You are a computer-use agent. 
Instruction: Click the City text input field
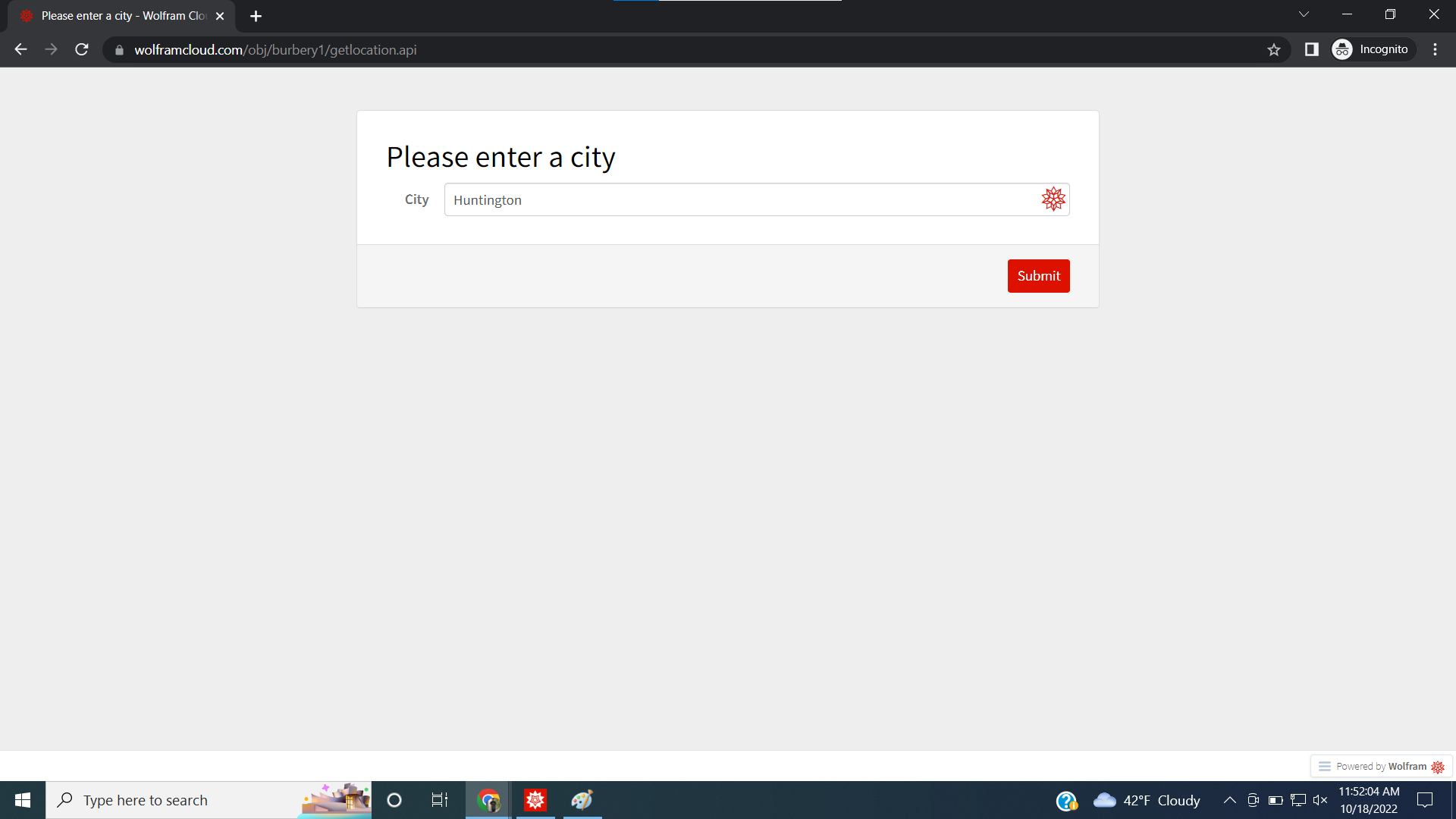(x=757, y=199)
